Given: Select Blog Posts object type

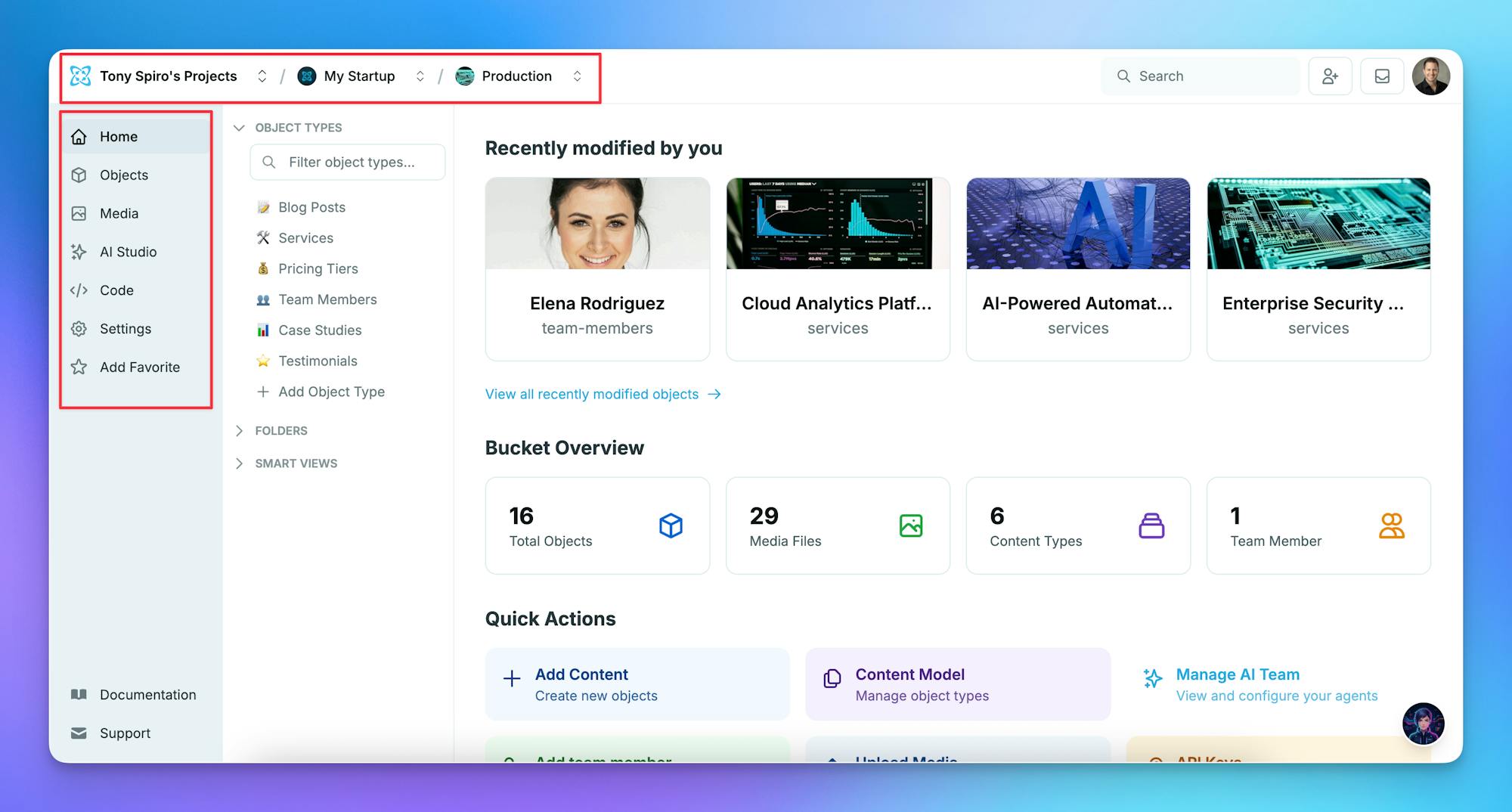Looking at the screenshot, I should point(311,207).
